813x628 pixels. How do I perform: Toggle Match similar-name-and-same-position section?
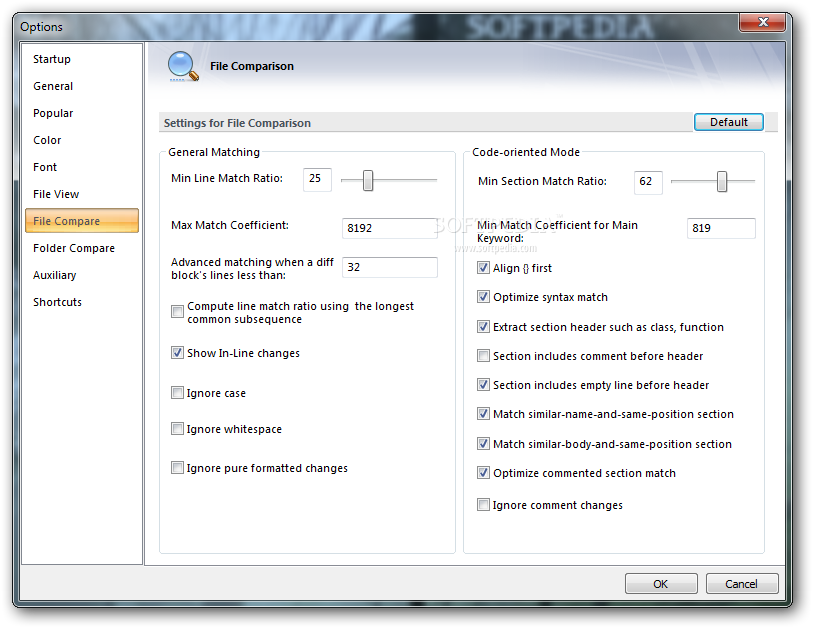click(x=483, y=414)
